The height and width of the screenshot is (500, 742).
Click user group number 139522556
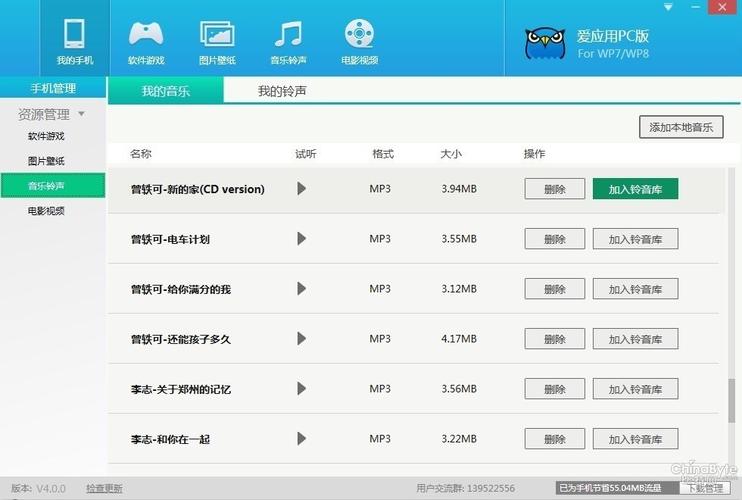(x=491, y=488)
